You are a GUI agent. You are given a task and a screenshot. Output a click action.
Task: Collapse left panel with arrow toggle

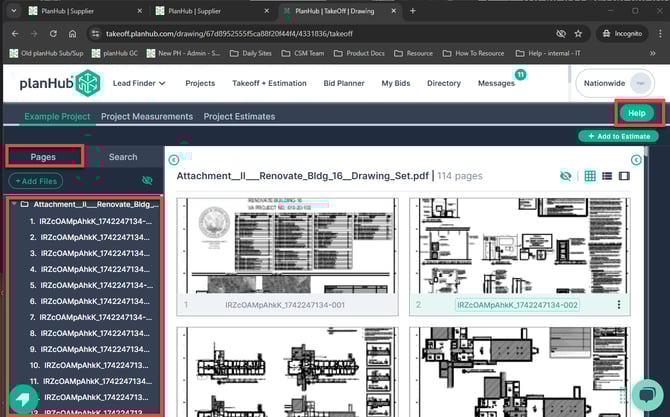pyautogui.click(x=173, y=159)
